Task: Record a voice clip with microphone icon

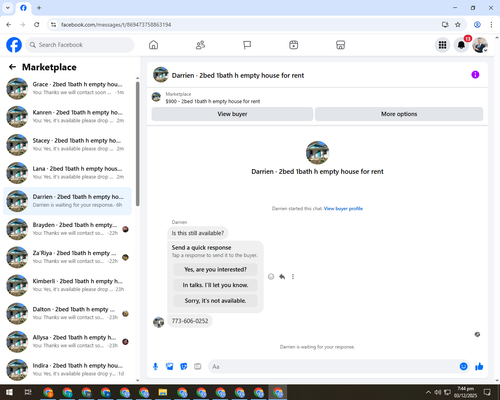Action: [x=155, y=367]
